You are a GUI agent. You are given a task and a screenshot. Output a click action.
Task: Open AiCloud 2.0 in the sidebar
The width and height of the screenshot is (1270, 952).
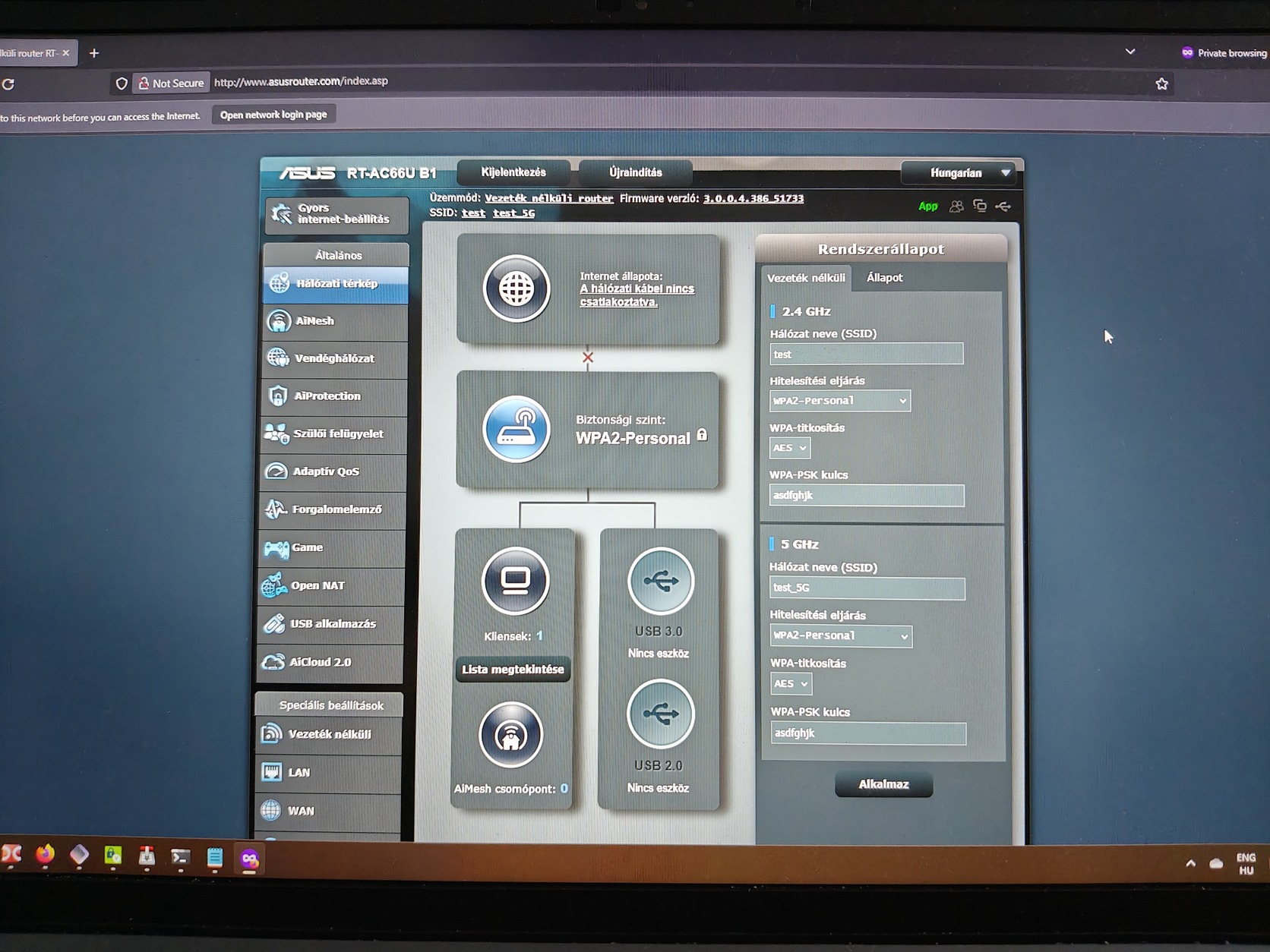[328, 662]
